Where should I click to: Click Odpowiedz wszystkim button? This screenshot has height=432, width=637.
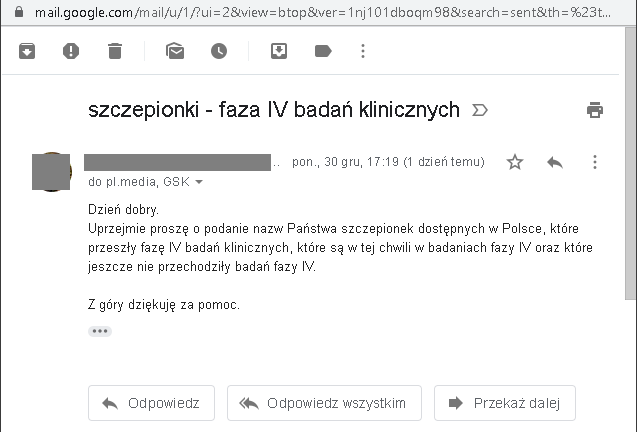[324, 403]
